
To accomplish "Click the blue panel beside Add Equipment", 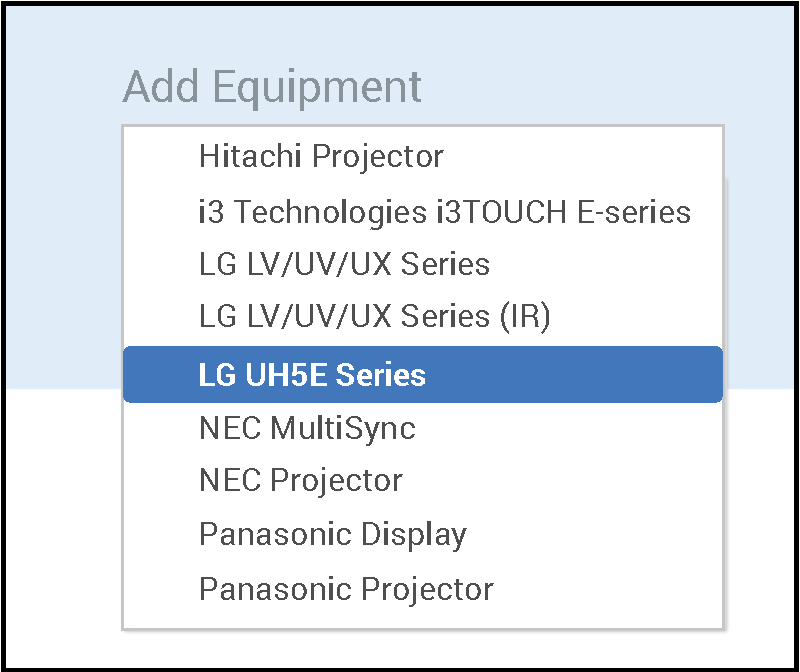I will [600, 80].
